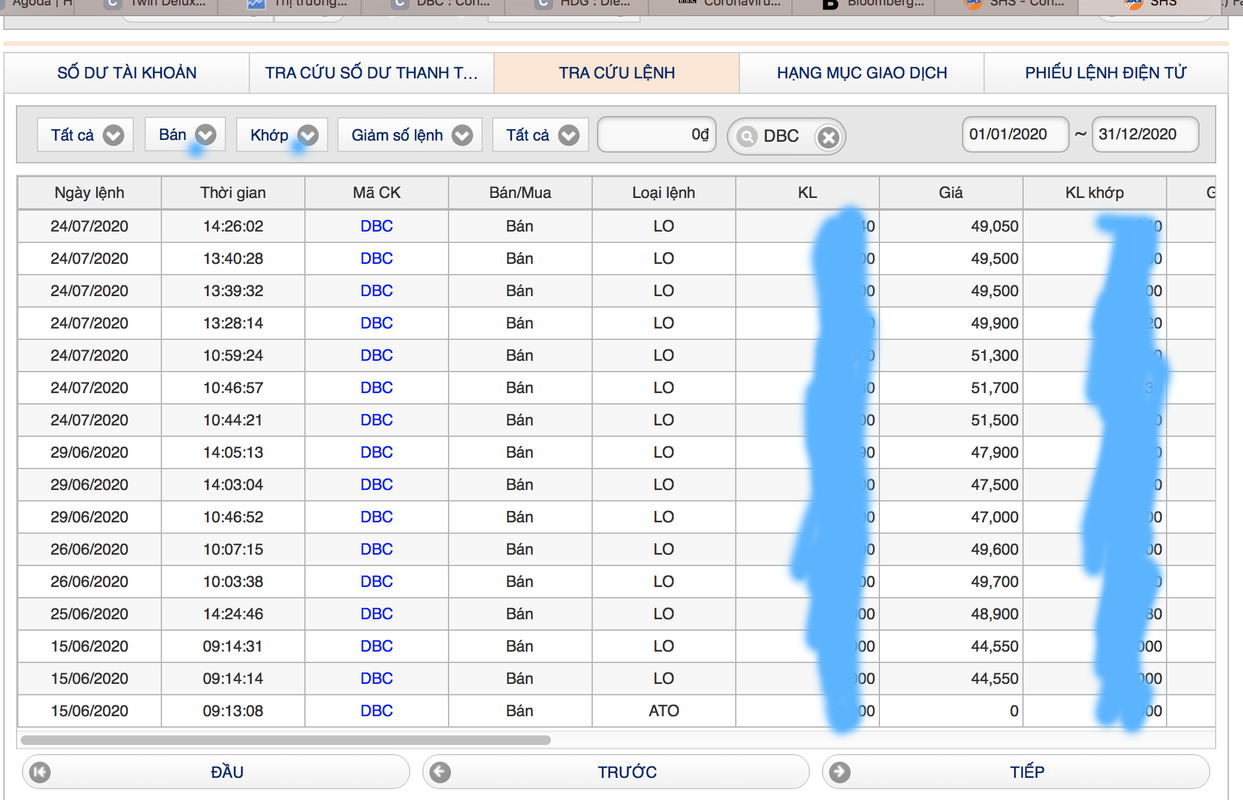Image resolution: width=1243 pixels, height=800 pixels.
Task: Edit the start date 01/01/2020 field
Action: [x=1015, y=135]
